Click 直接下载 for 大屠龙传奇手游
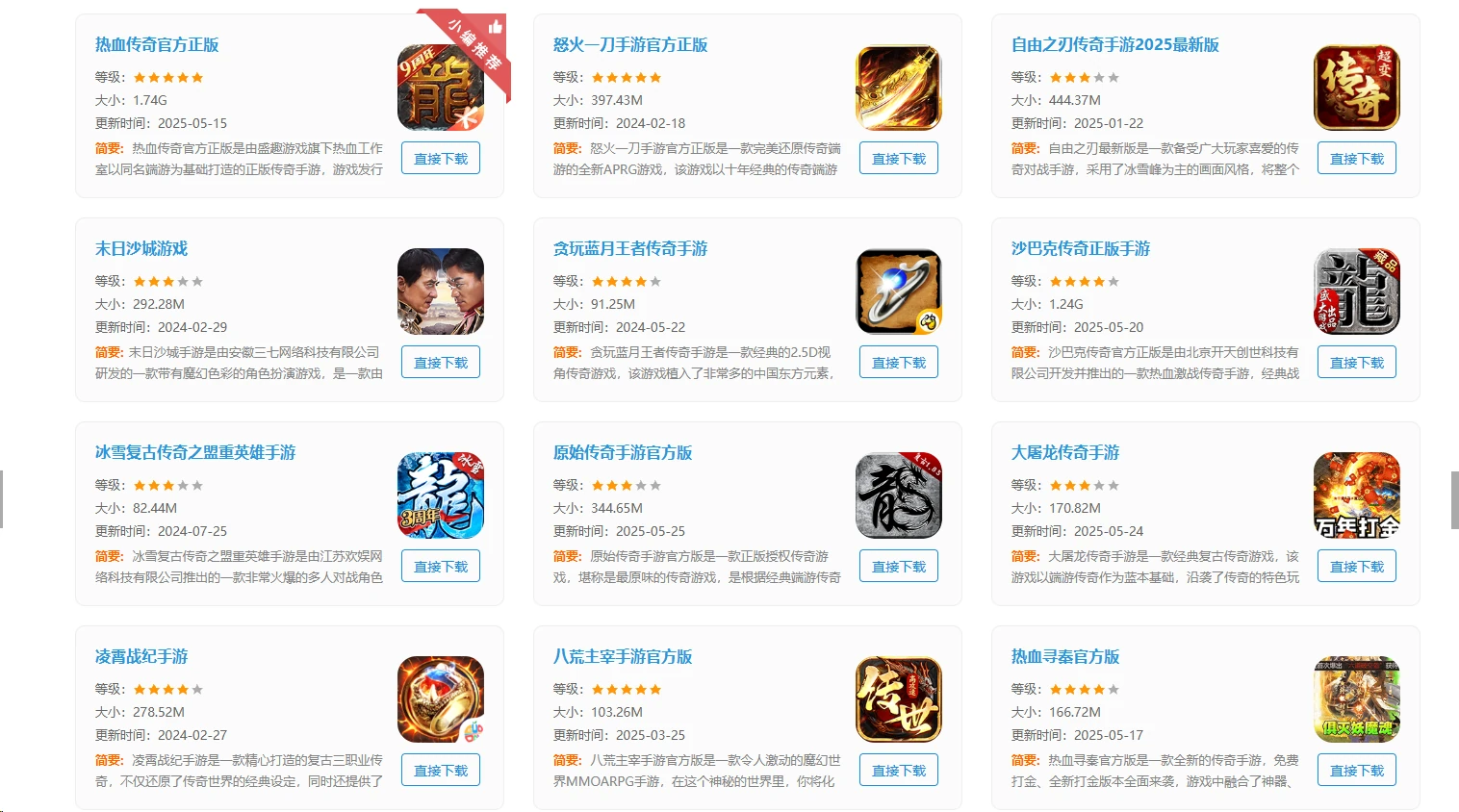The width and height of the screenshot is (1459, 812). pyautogui.click(x=1357, y=567)
